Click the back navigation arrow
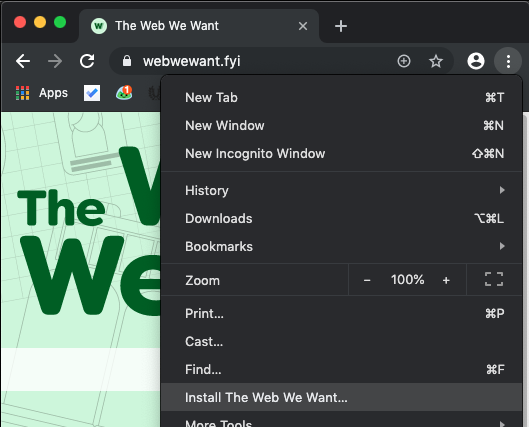The height and width of the screenshot is (427, 529). (23, 61)
